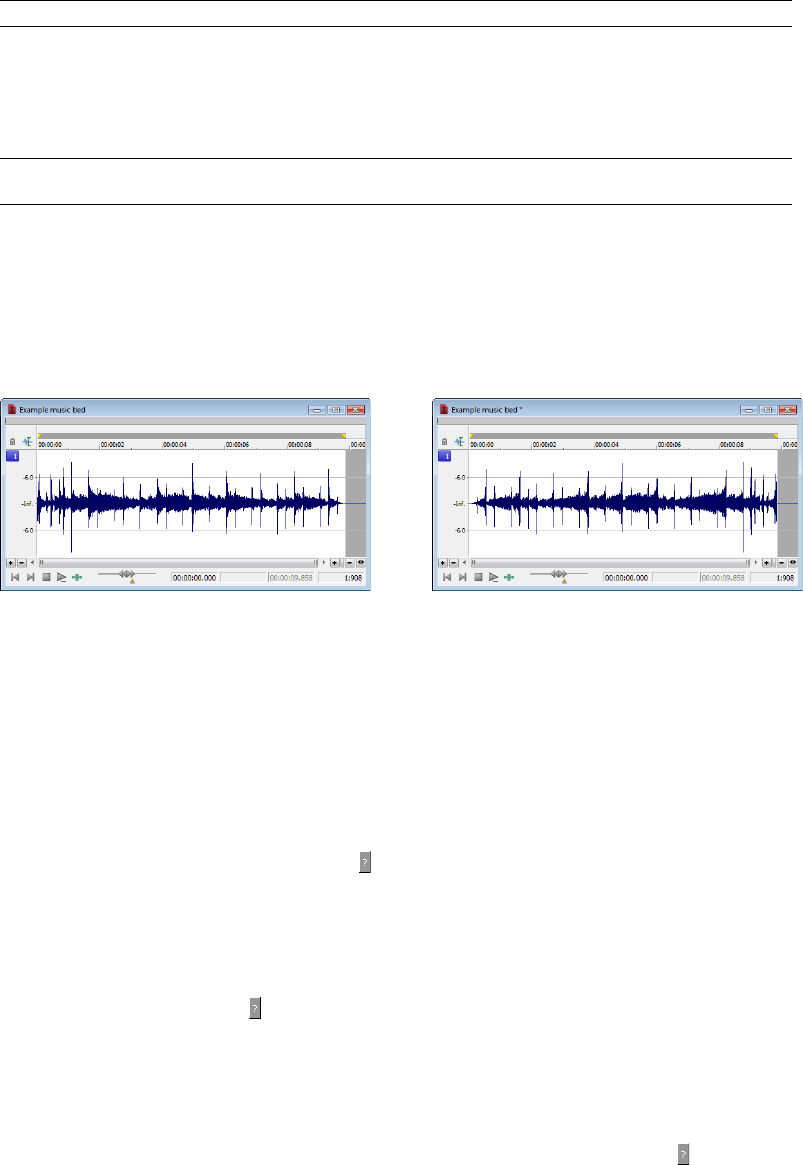Click edit tool selector icon in right modified window
Screen dimensions: 803x1165
click(x=459, y=441)
